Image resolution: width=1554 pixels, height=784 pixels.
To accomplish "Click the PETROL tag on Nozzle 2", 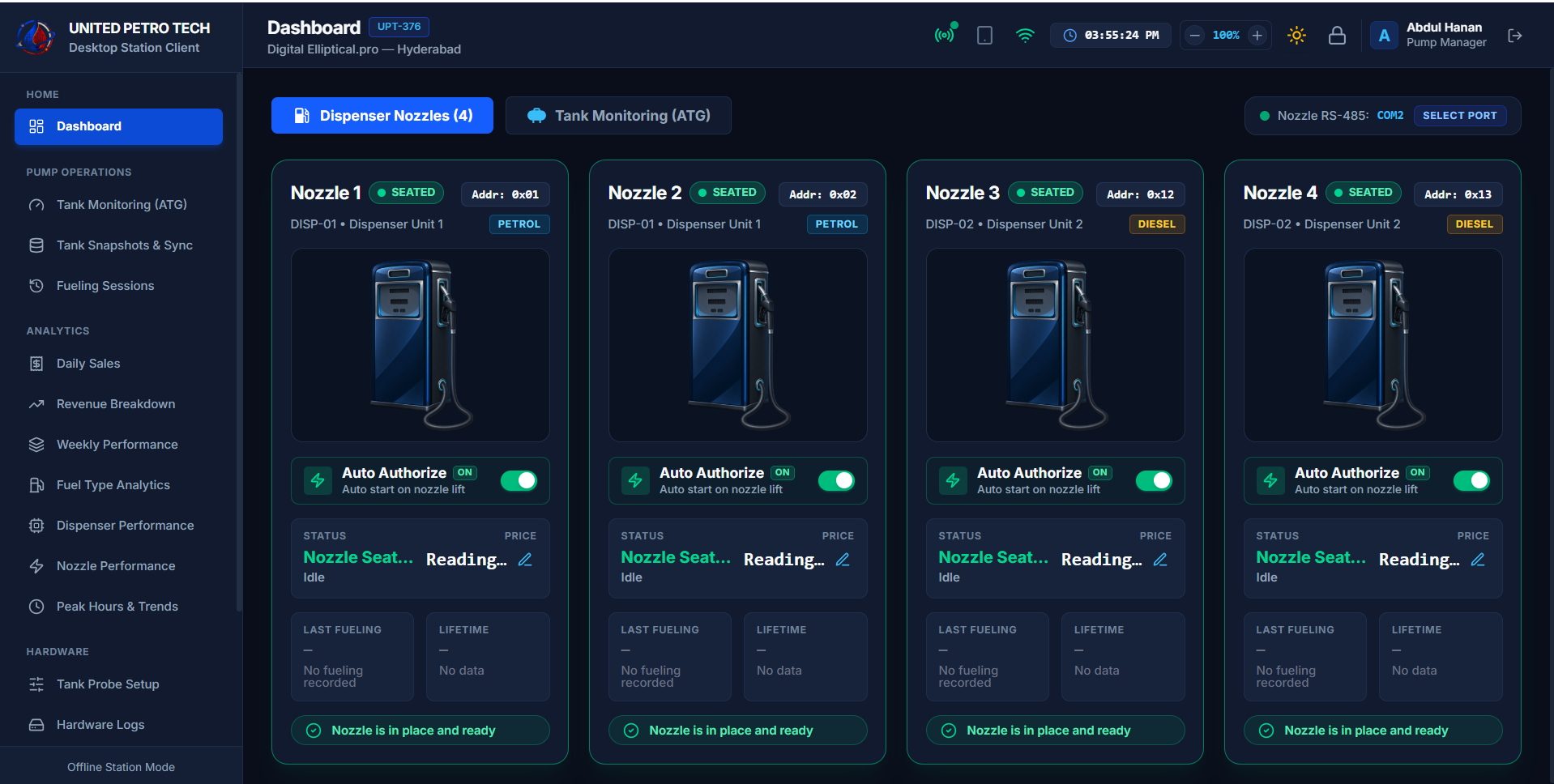I will click(x=837, y=224).
